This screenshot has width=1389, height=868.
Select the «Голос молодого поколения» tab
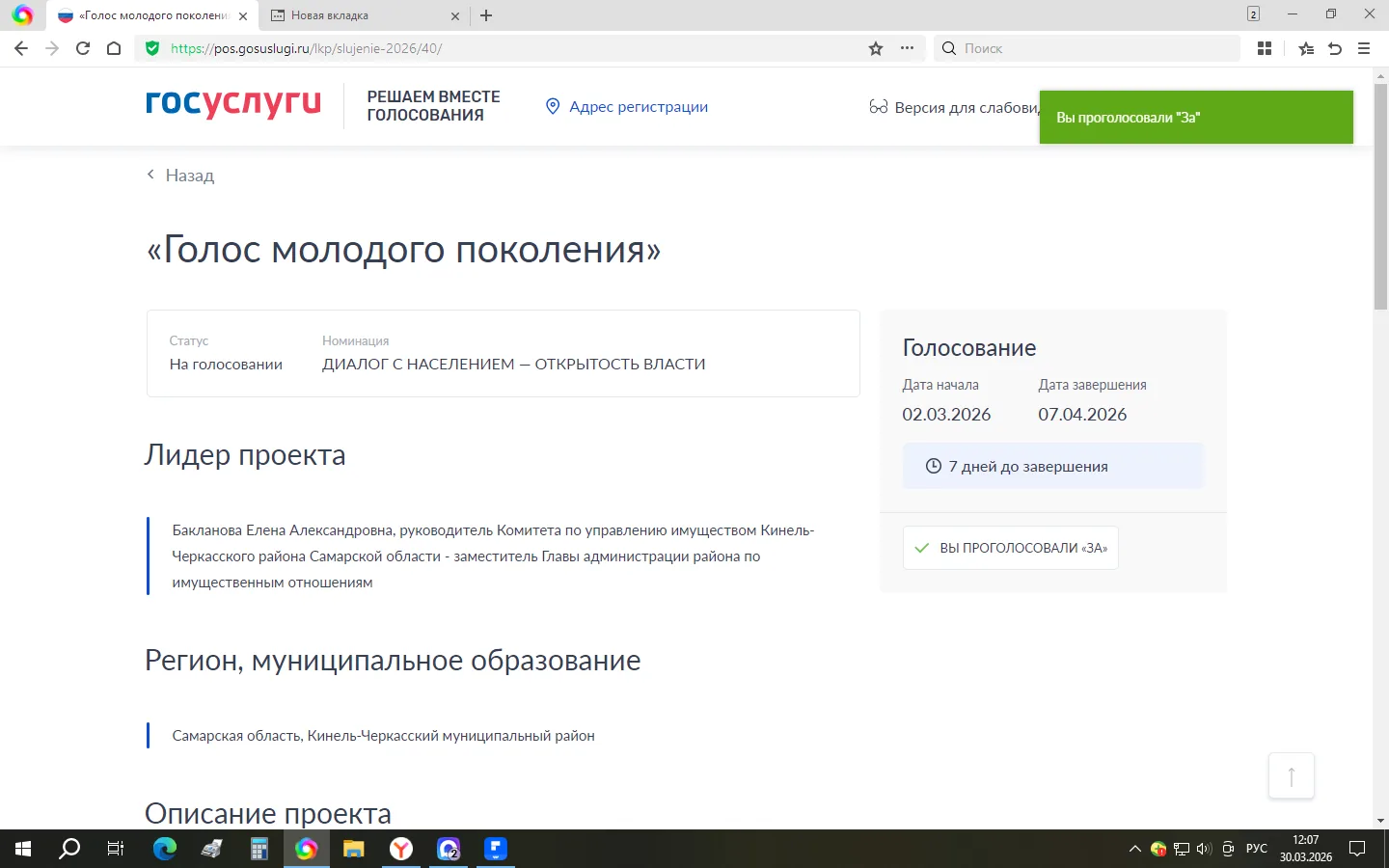(x=152, y=15)
